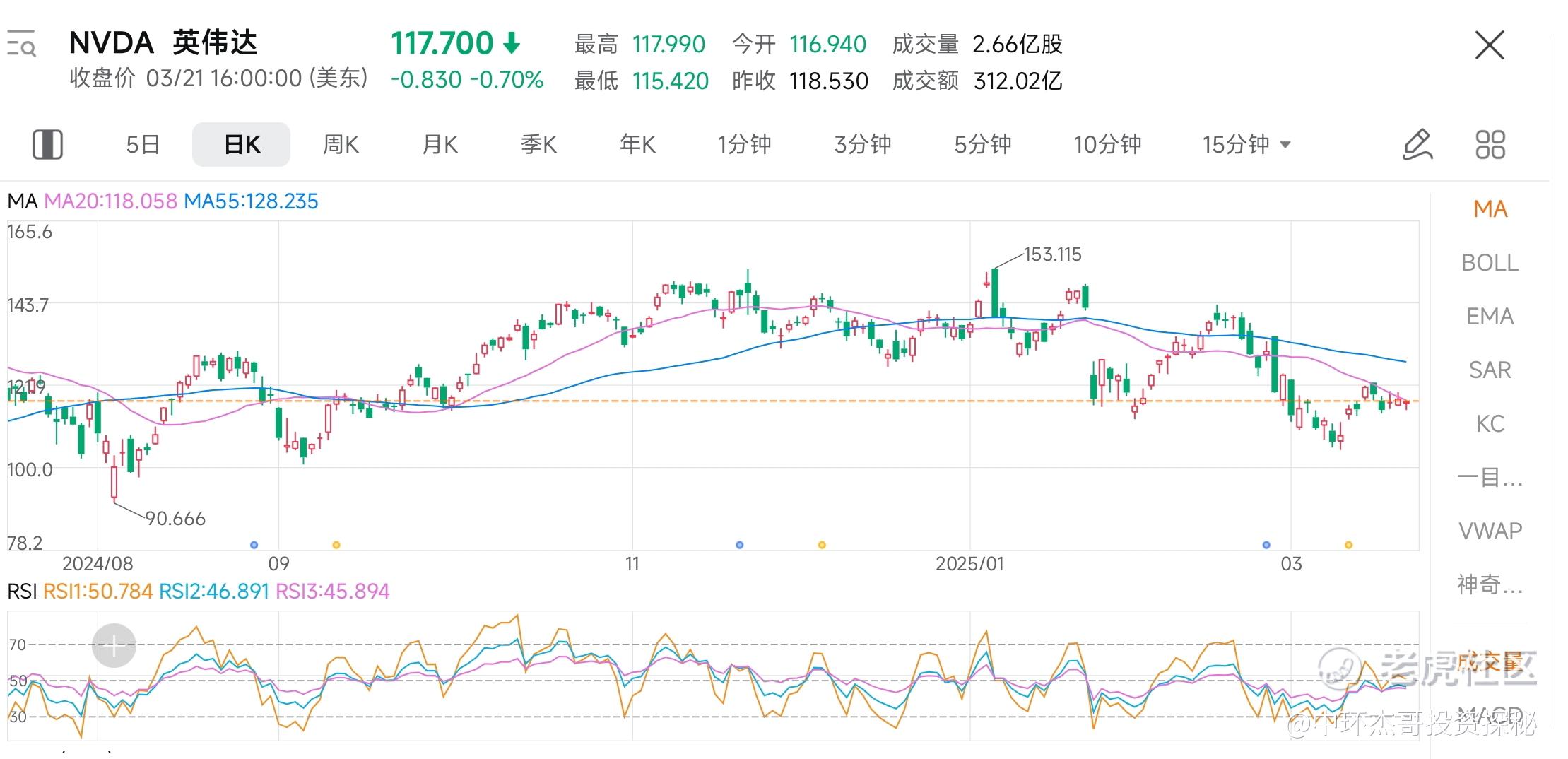The image size is (1568, 759).
Task: Click the yellow event dot after 09
Action: 336,545
